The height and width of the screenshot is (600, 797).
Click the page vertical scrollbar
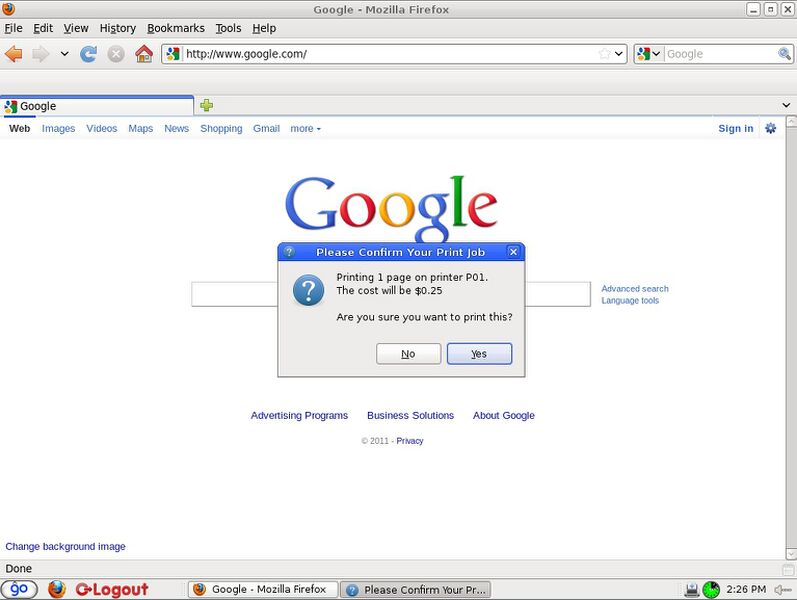791,338
